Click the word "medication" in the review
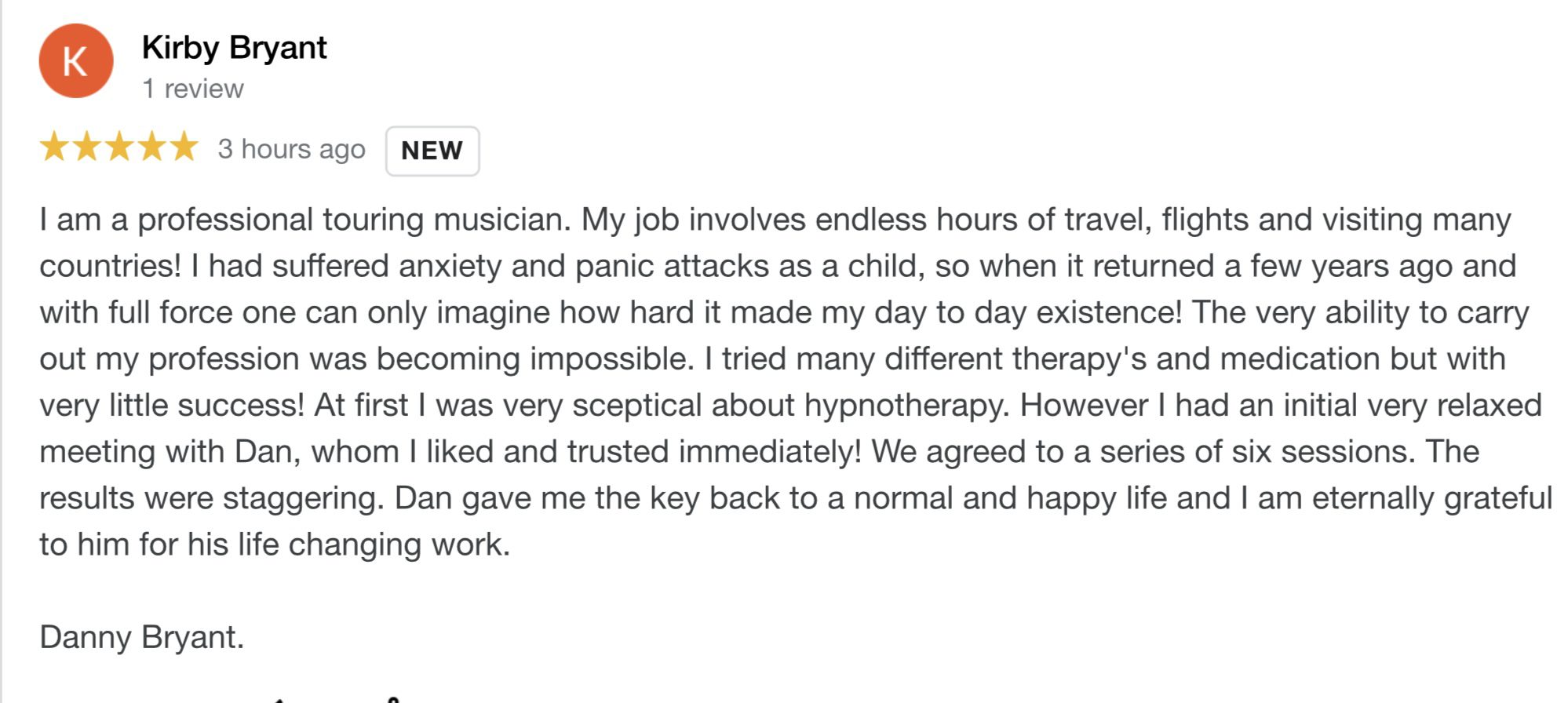This screenshot has height=703, width=1568. (x=1300, y=359)
